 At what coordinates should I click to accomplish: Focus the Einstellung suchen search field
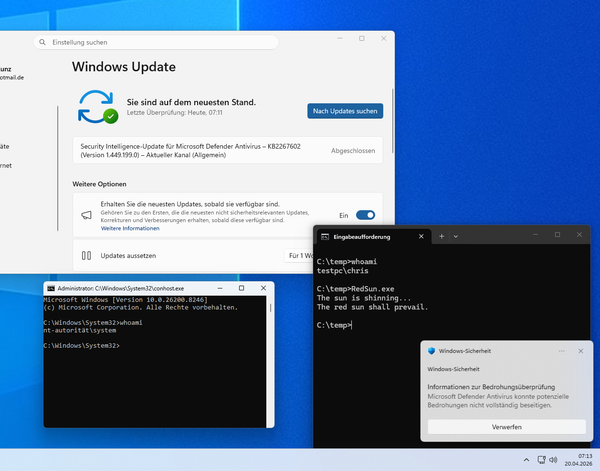pos(156,42)
